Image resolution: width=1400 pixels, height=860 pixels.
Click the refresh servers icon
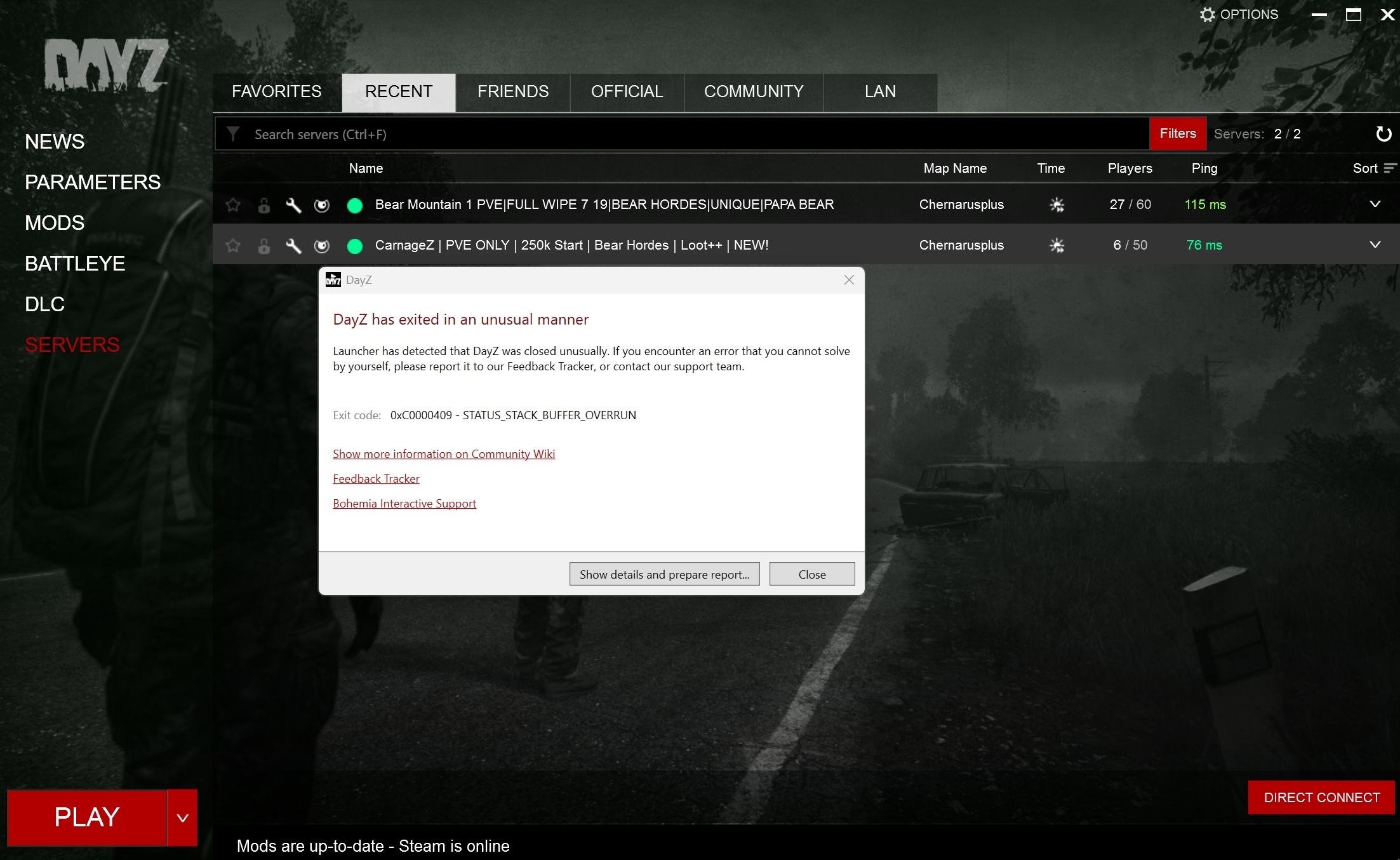pos(1383,134)
